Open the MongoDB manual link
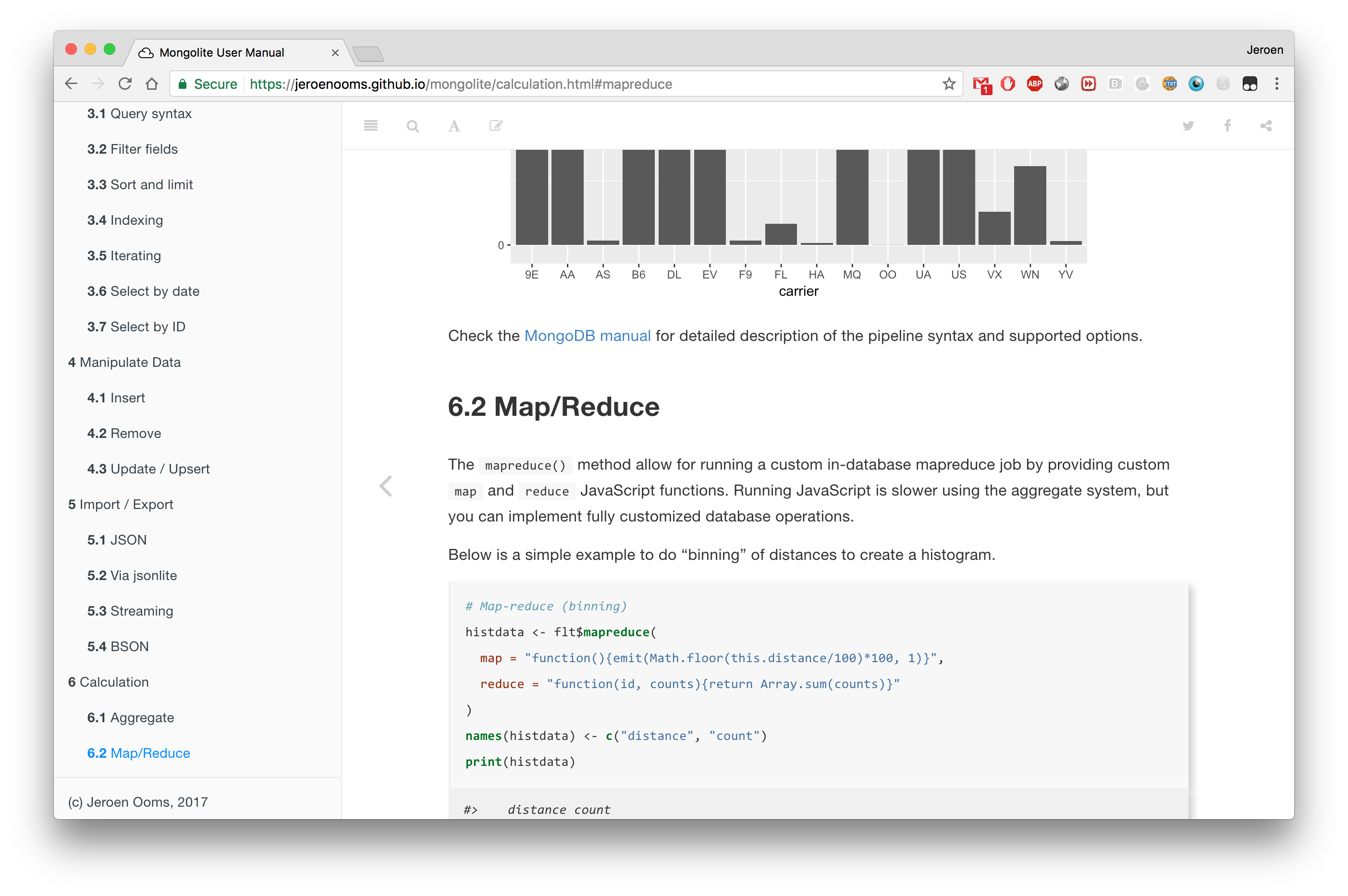 tap(587, 336)
